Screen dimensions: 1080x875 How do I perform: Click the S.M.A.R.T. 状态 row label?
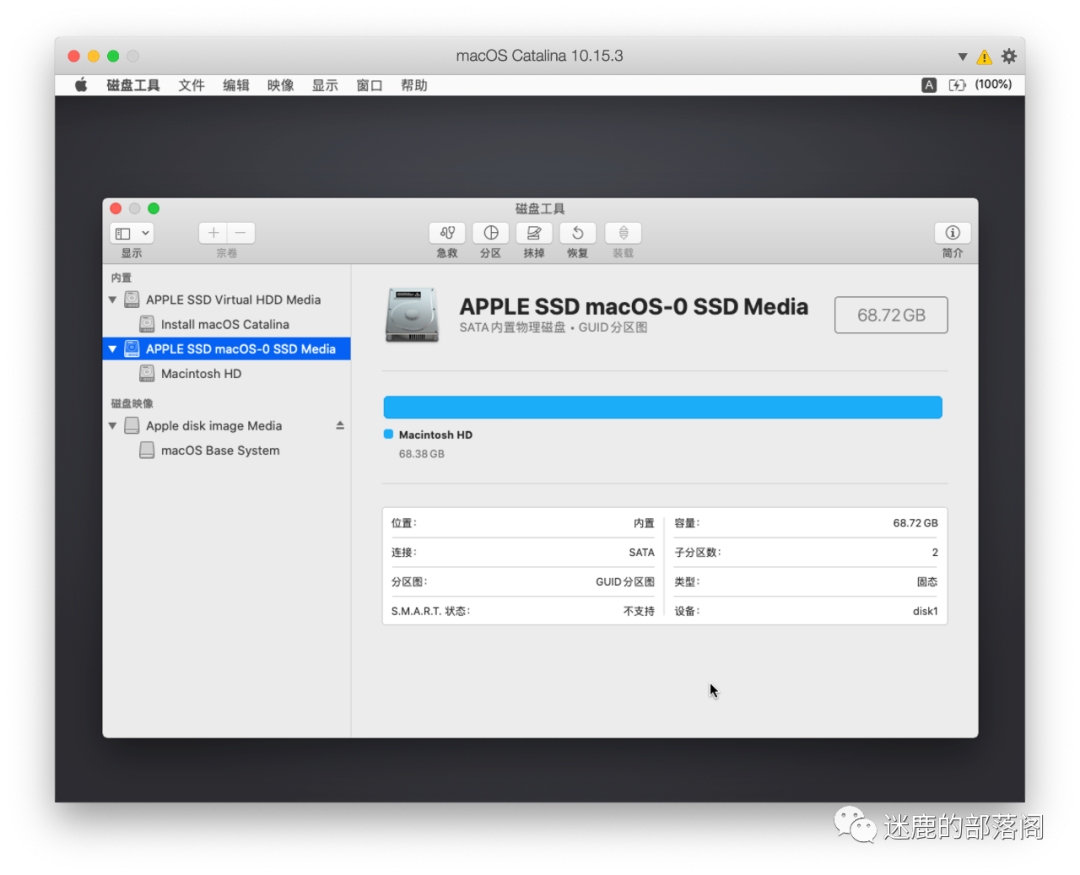(x=430, y=611)
